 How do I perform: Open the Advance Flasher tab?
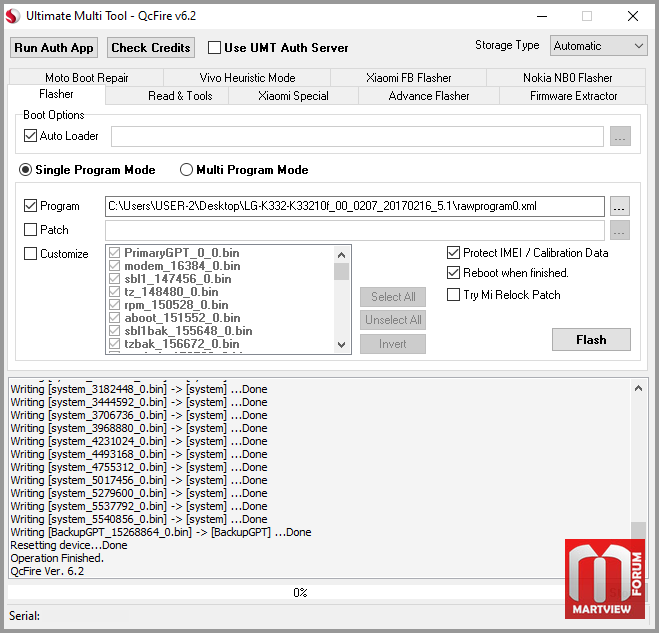(x=429, y=96)
